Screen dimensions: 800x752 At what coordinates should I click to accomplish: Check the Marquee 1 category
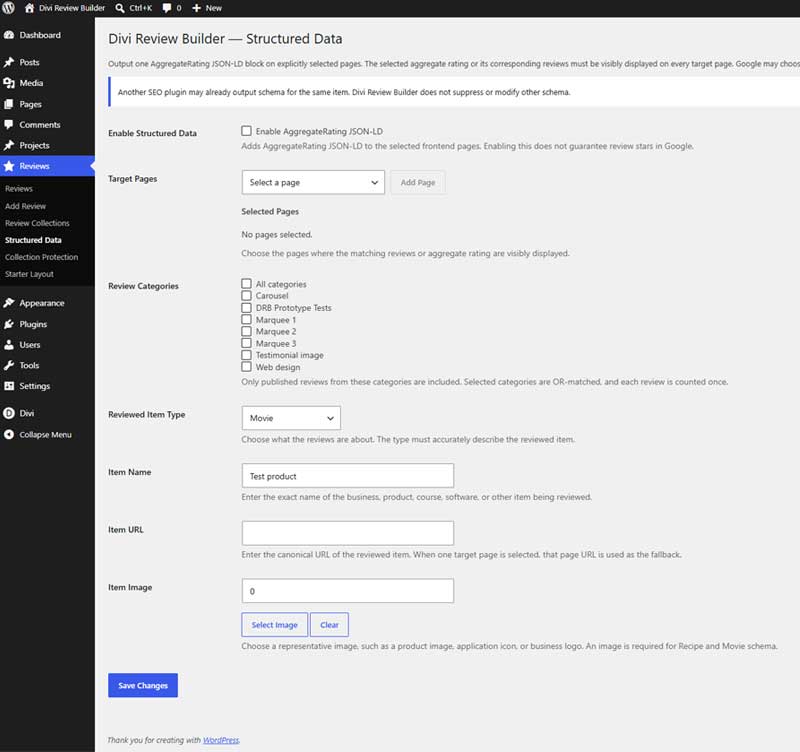pos(246,319)
